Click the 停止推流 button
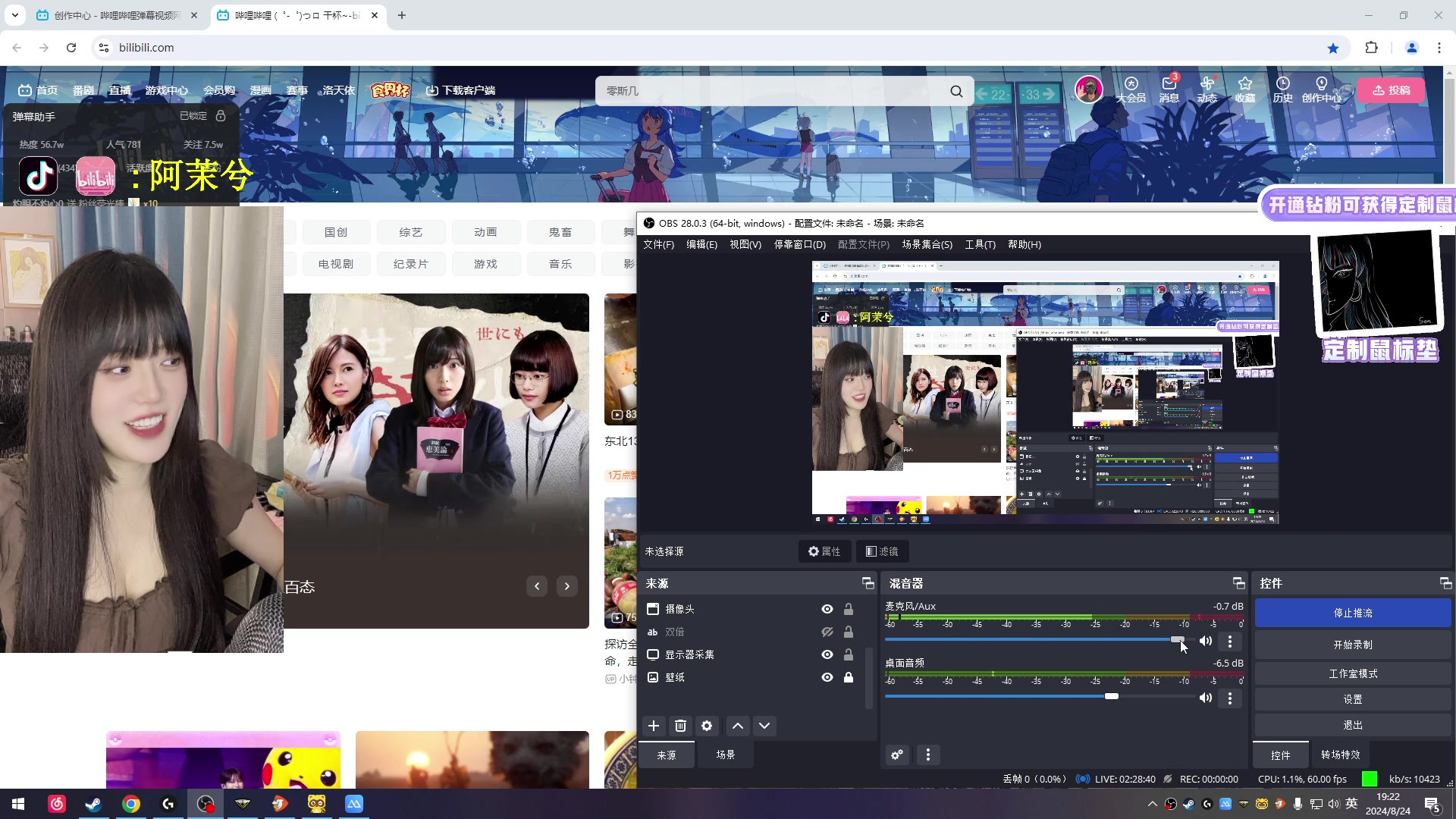 coord(1353,613)
